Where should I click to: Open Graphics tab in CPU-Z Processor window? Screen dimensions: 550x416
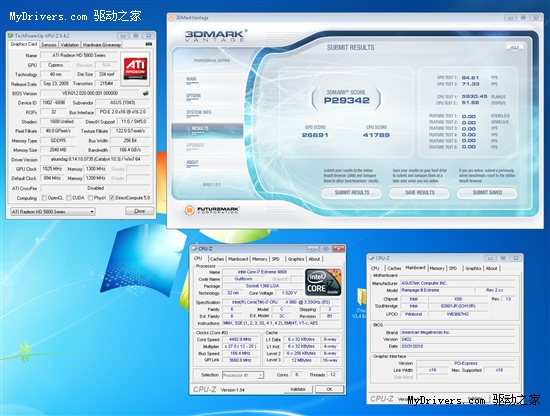pos(296,259)
